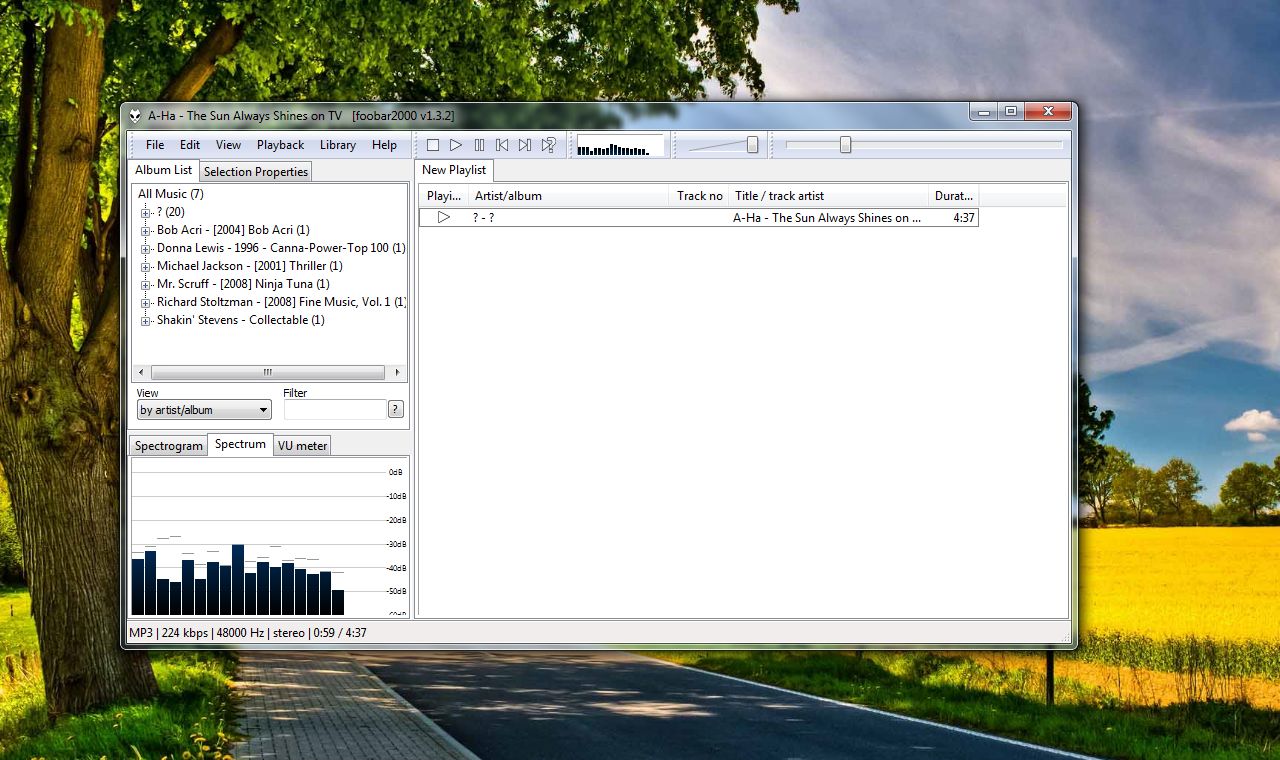The image size is (1280, 760).
Task: Click the Play button in toolbar
Action: (x=456, y=145)
